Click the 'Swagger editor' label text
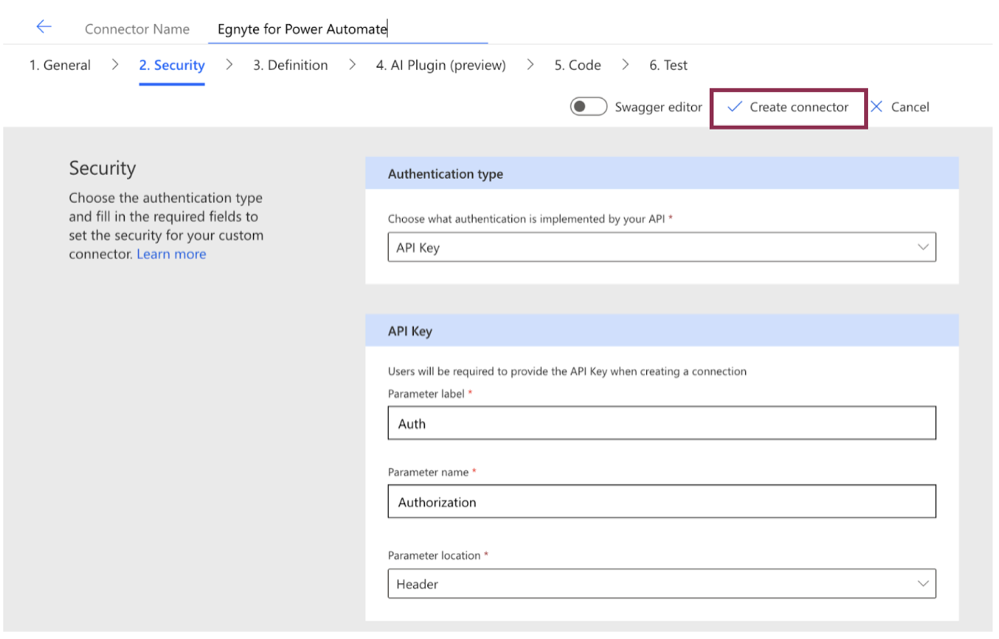The height and width of the screenshot is (639, 999). pyautogui.click(x=658, y=107)
